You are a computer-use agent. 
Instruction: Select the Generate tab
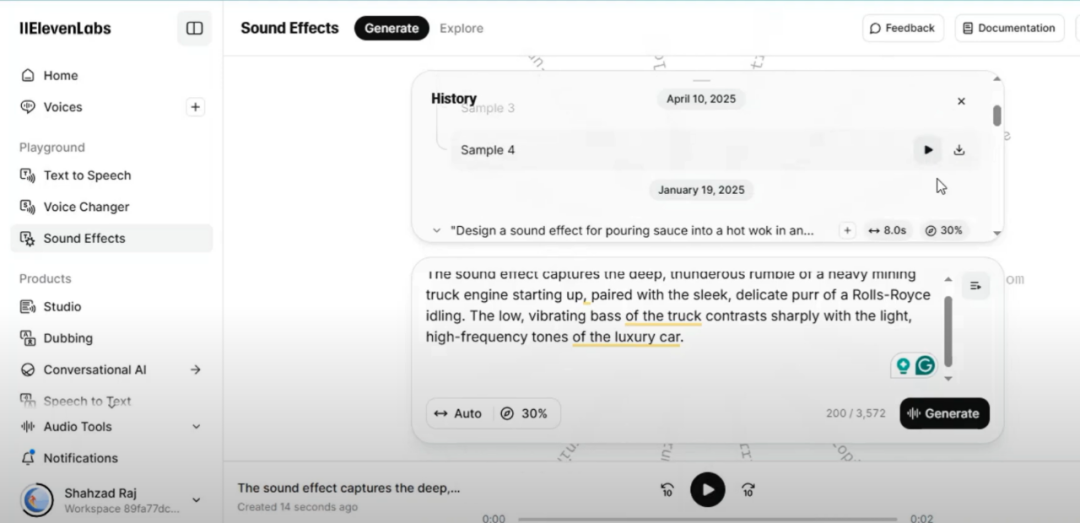[391, 28]
